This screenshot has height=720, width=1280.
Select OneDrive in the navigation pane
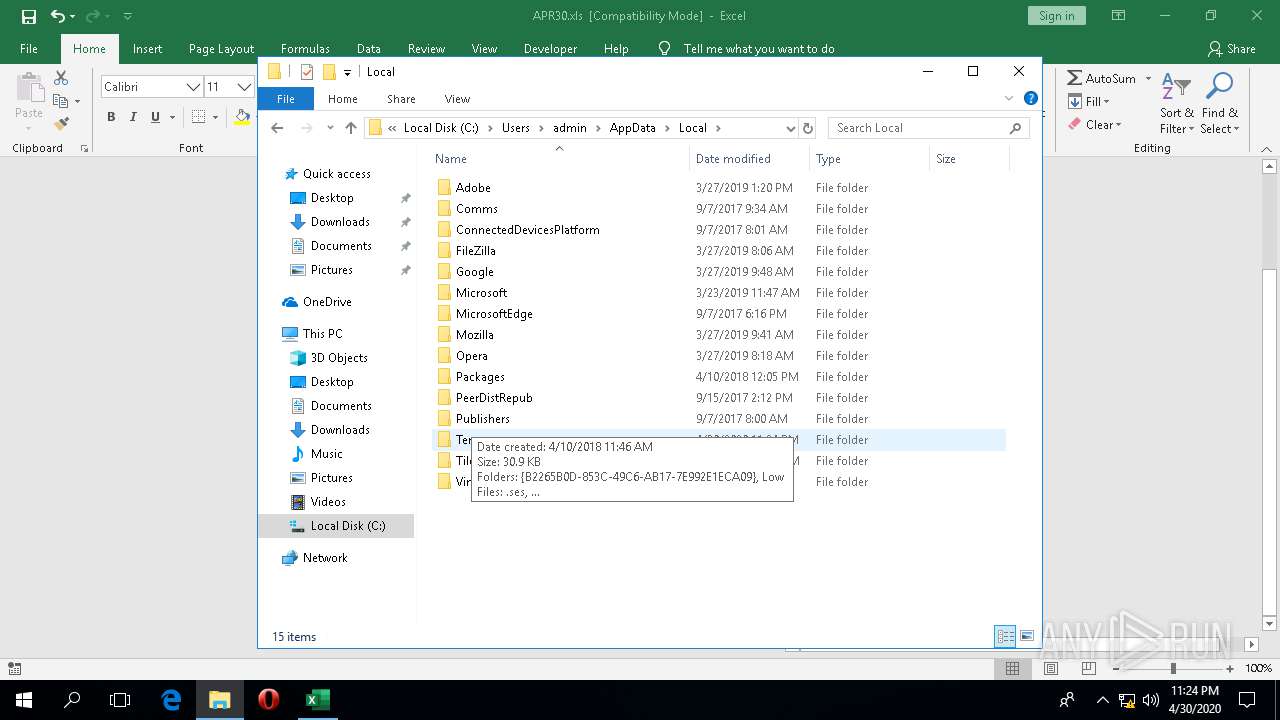point(327,302)
